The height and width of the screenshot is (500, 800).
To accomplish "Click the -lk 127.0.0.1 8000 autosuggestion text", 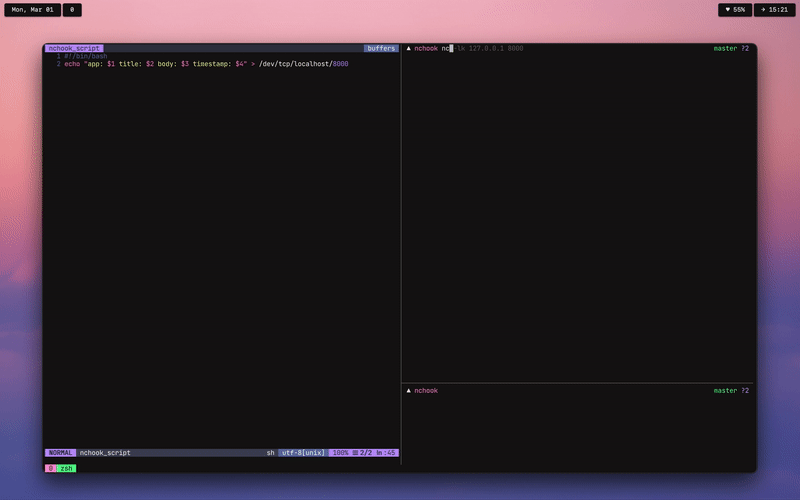I will 488,48.
